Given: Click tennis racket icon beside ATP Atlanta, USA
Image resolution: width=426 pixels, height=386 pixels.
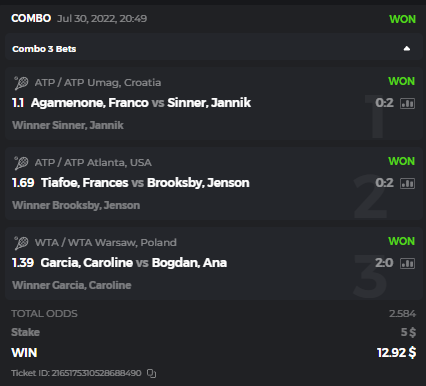Looking at the screenshot, I should click(x=21, y=163).
